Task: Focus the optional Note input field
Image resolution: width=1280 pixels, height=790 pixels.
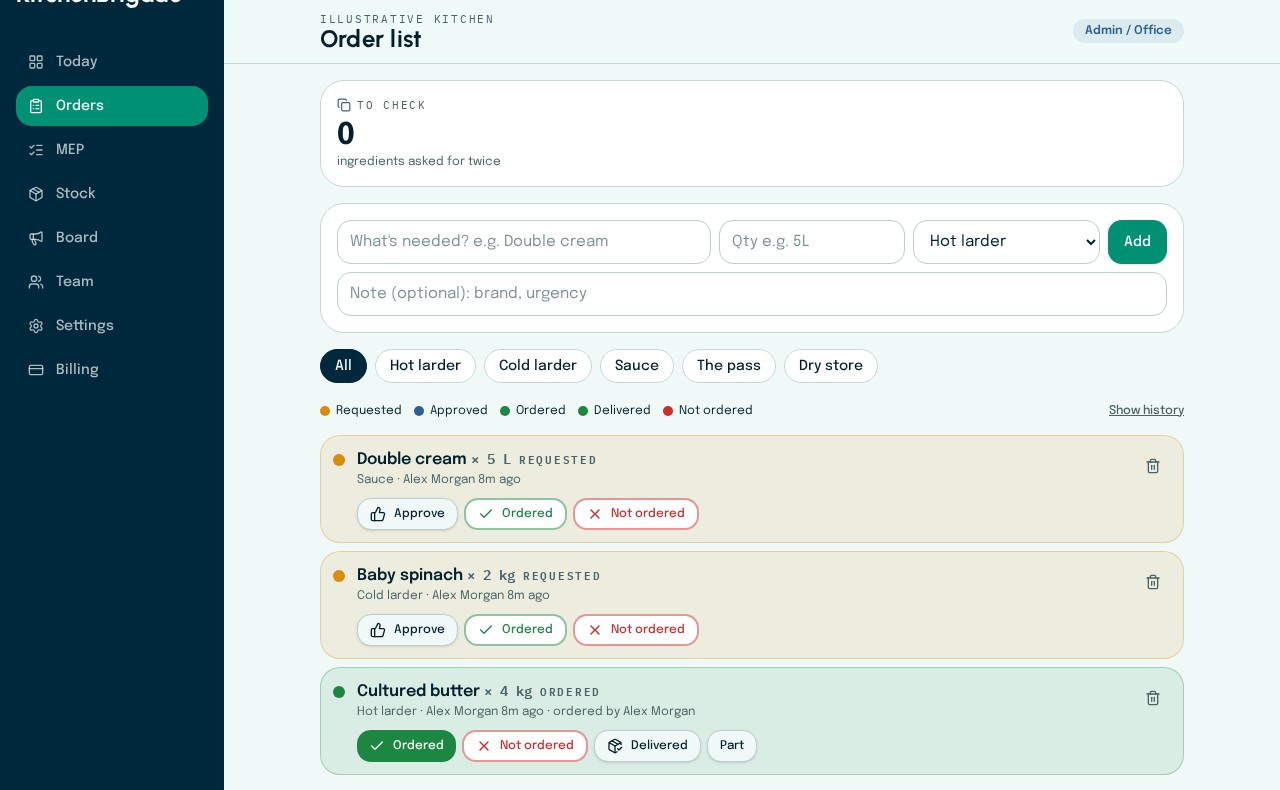Action: [x=752, y=294]
